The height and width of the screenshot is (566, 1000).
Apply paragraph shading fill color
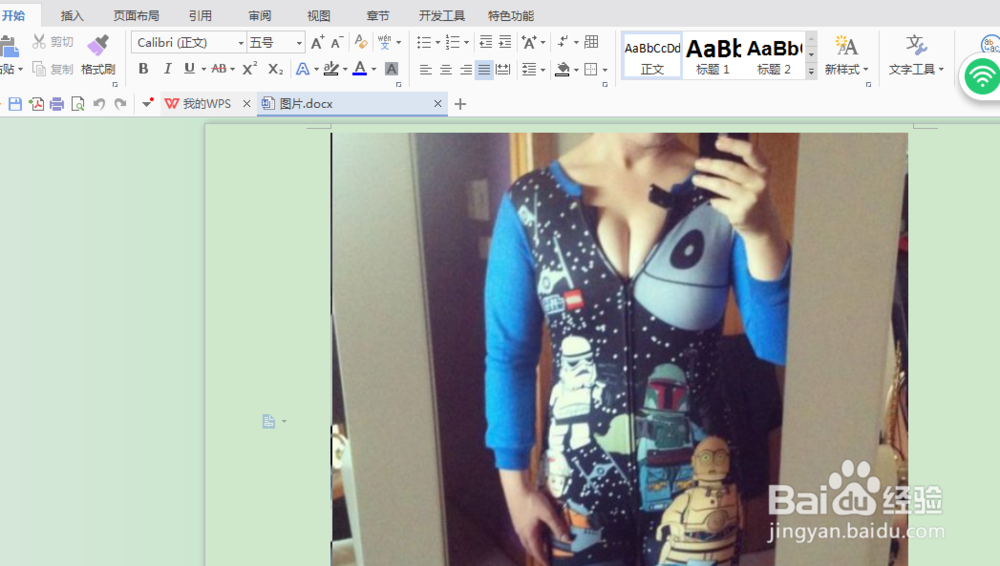(562, 69)
